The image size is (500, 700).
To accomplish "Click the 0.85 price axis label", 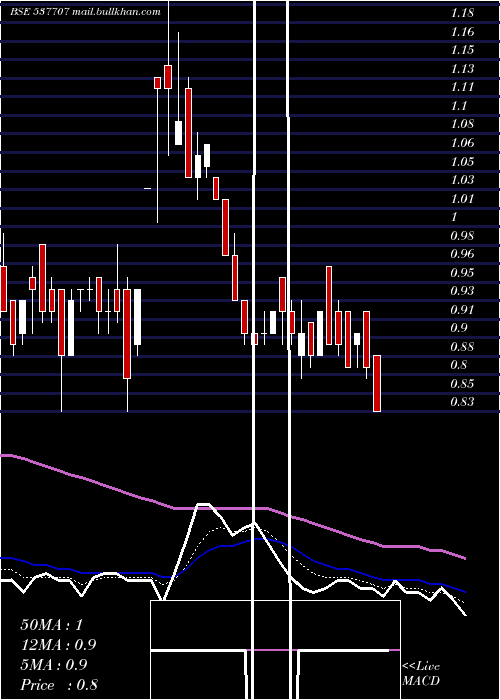I will (x=462, y=383).
